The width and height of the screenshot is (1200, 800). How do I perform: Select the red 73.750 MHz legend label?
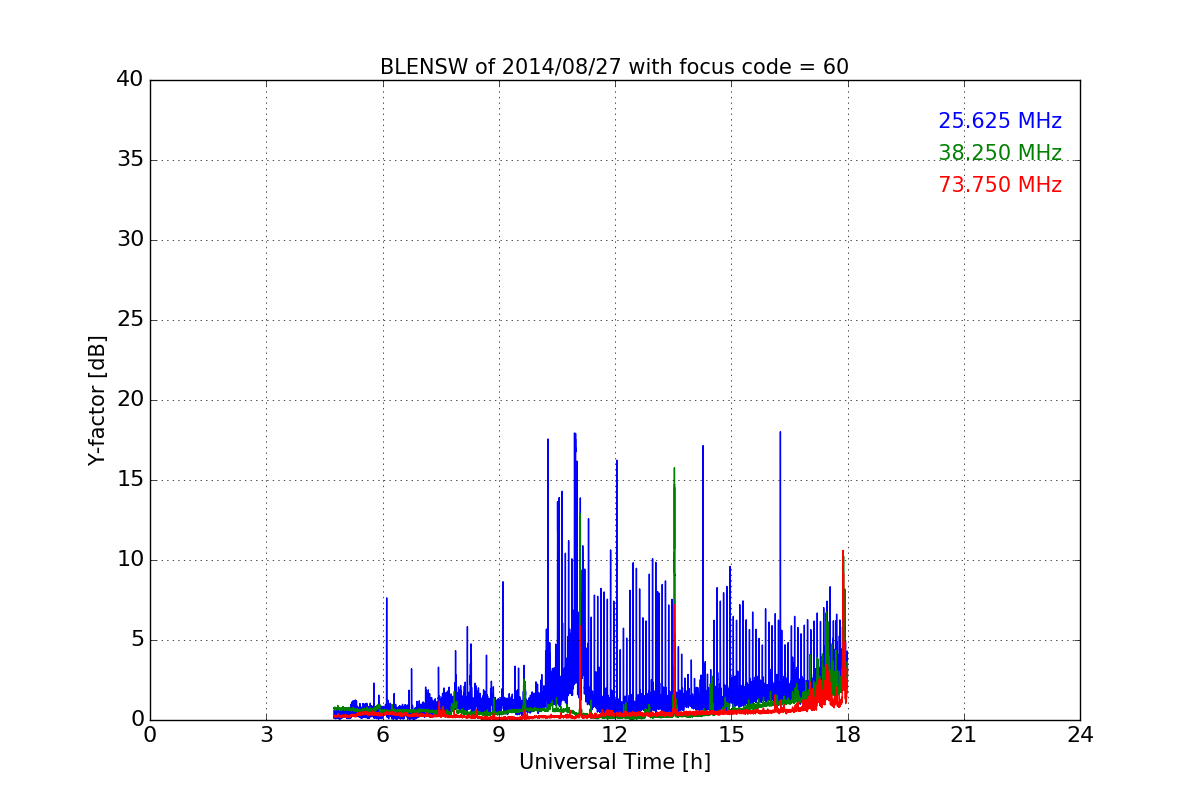pos(1000,185)
